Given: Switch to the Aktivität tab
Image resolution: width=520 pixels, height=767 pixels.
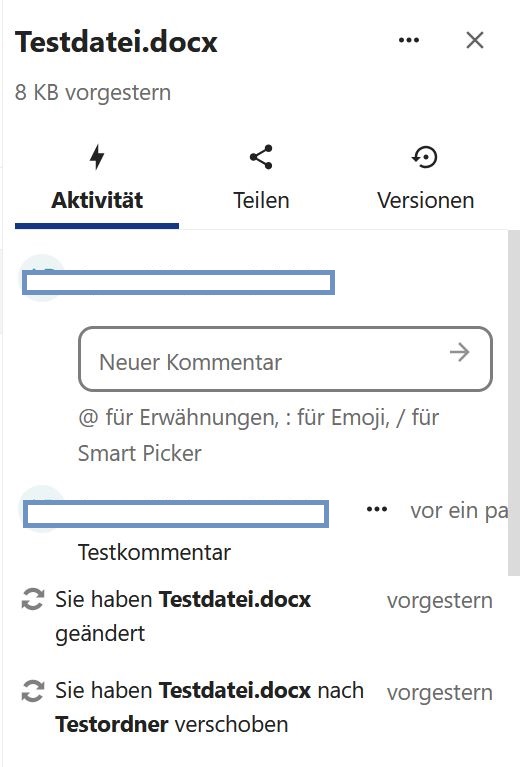Looking at the screenshot, I should pyautogui.click(x=97, y=185).
